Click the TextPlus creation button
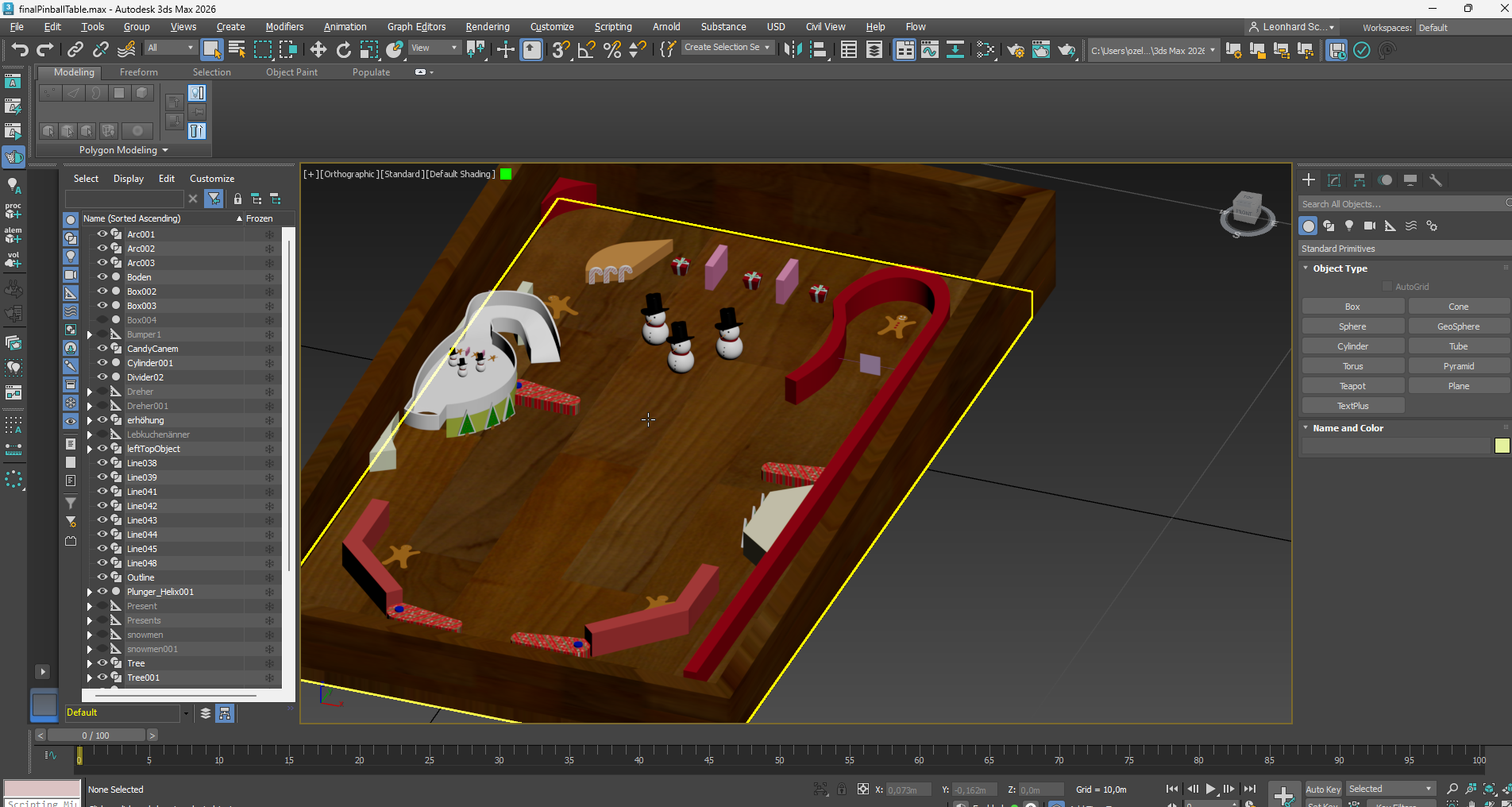The height and width of the screenshot is (807, 1512). [x=1352, y=405]
